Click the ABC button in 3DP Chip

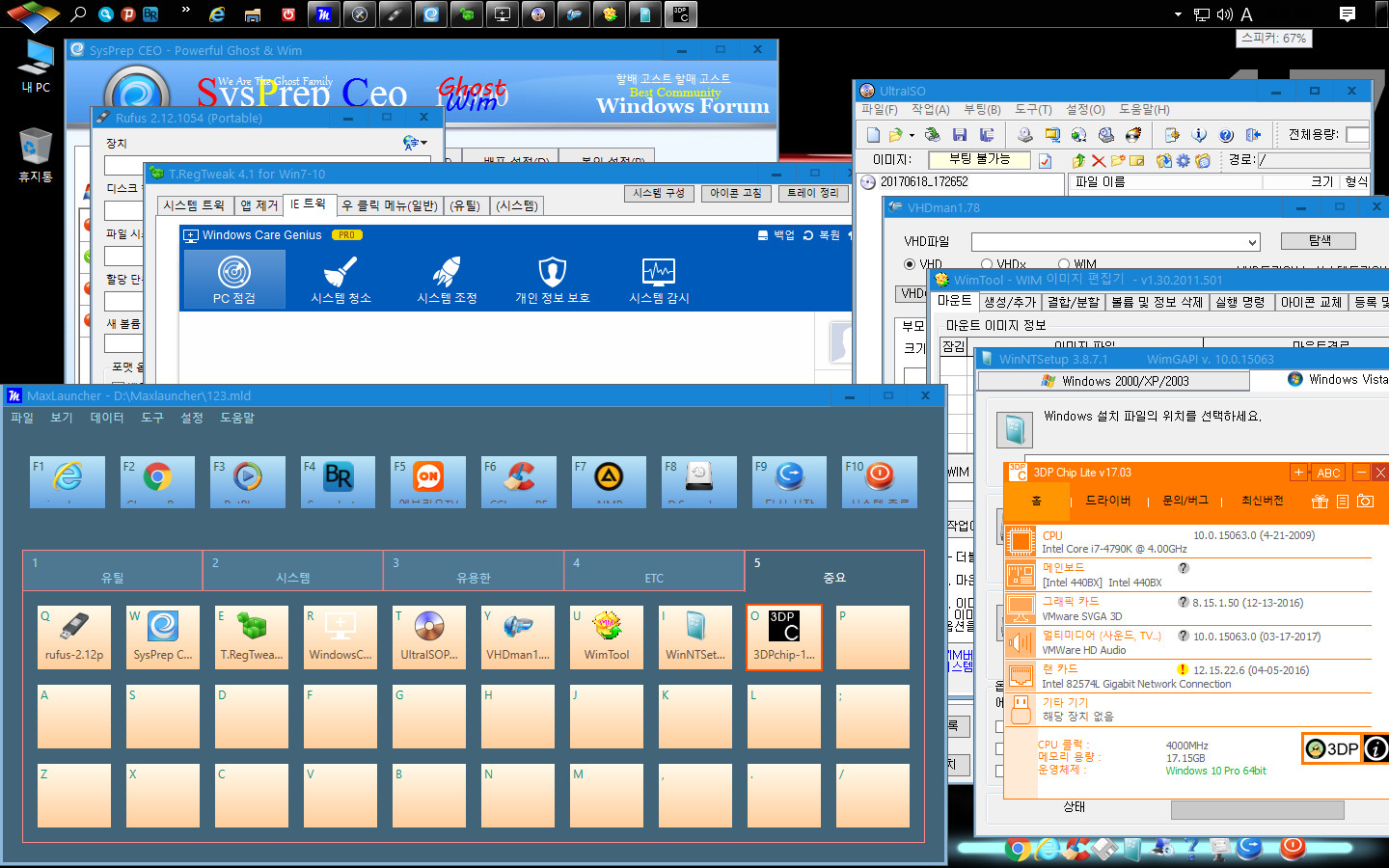click(1328, 473)
